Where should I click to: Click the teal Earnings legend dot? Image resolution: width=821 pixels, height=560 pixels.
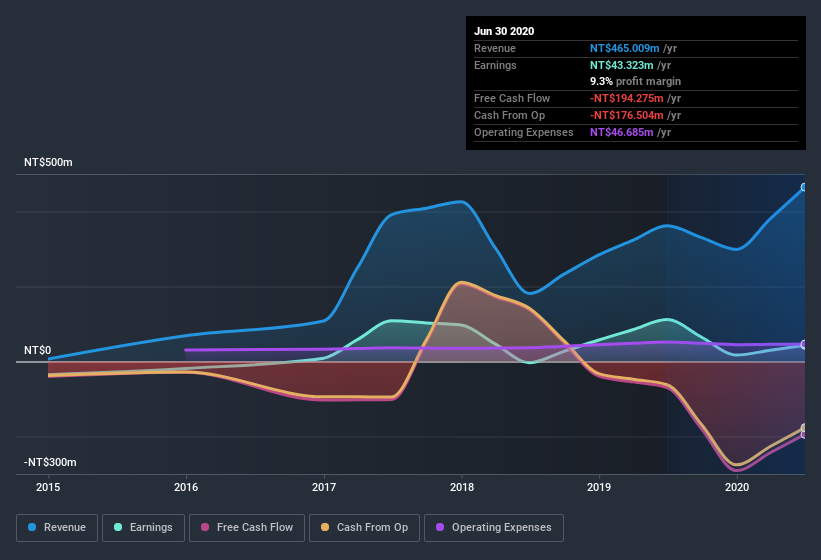point(118,527)
